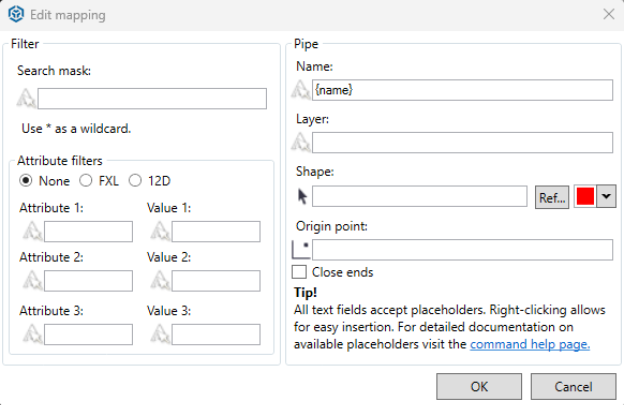Click the text icon next to Attribute 1
624x405 pixels.
[32, 232]
